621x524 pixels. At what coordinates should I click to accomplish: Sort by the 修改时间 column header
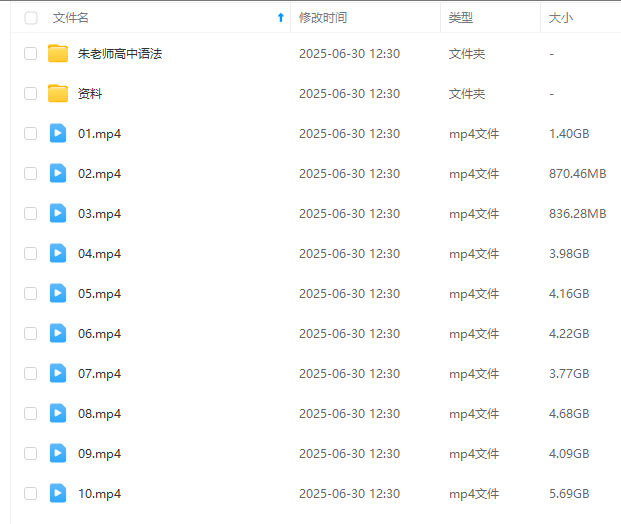pyautogui.click(x=323, y=18)
